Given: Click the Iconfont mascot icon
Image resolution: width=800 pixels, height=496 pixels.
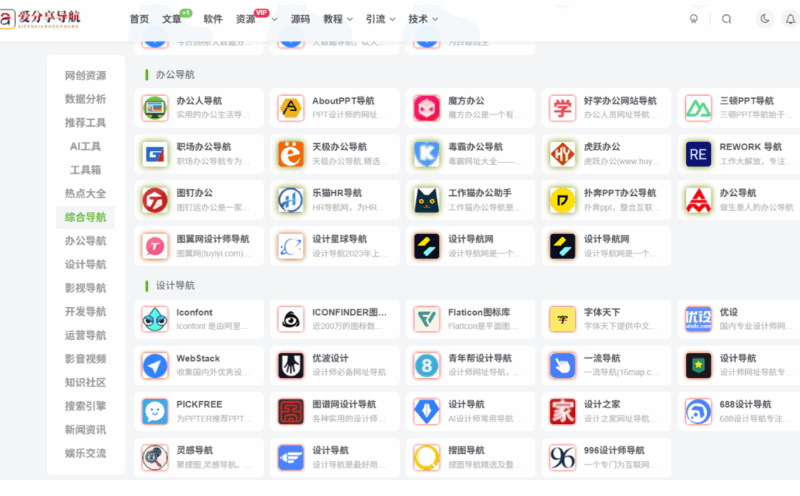Looking at the screenshot, I should [155, 319].
